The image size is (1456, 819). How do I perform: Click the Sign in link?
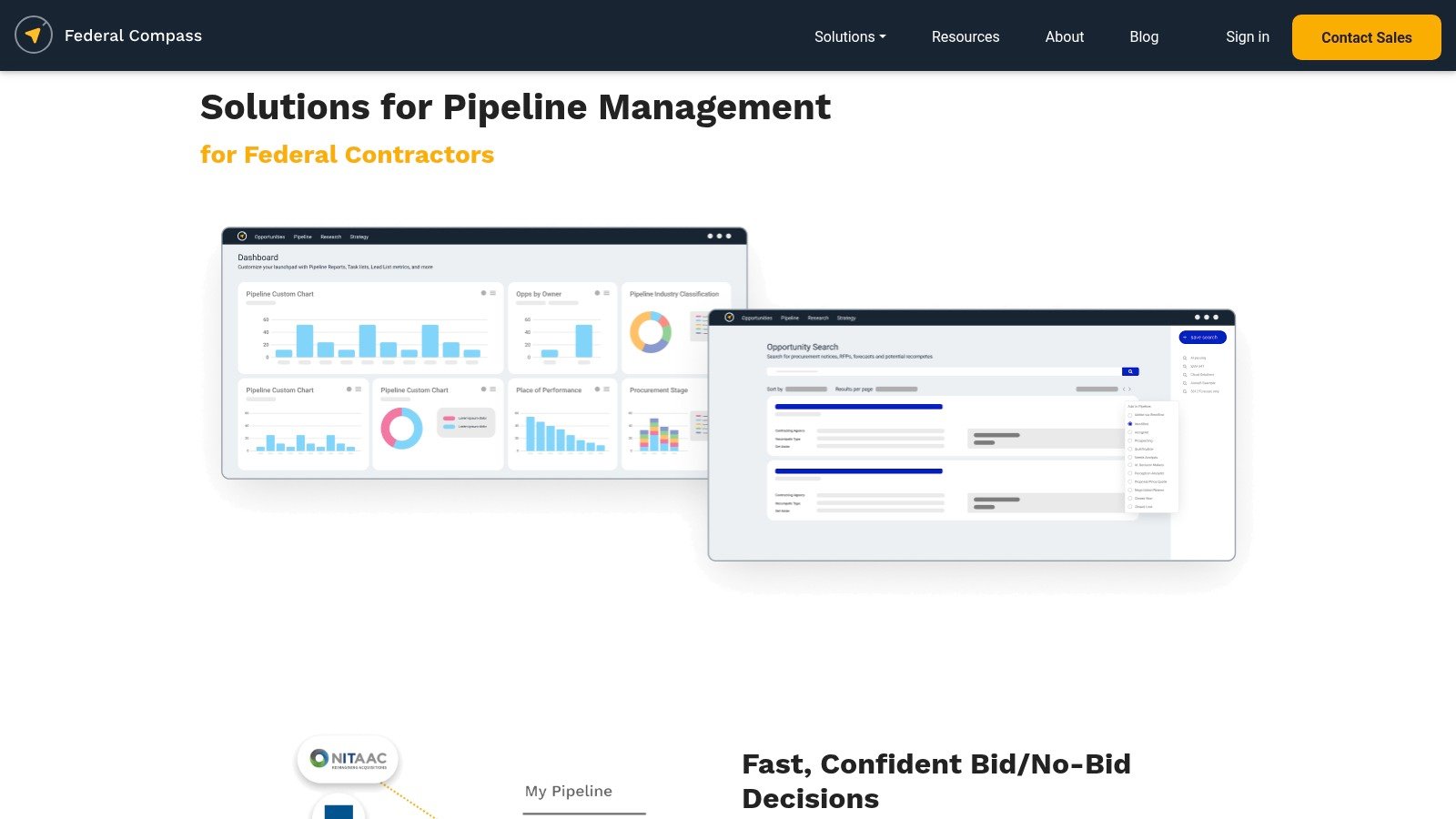pyautogui.click(x=1248, y=37)
